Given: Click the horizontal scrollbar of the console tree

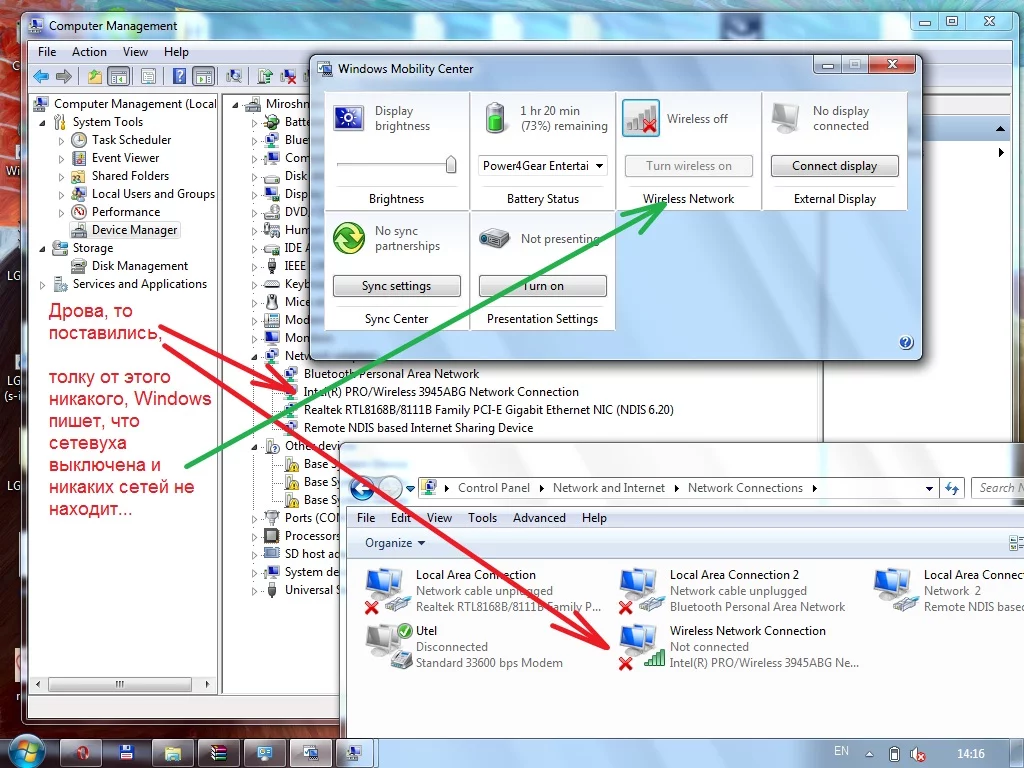Looking at the screenshot, I should coord(119,684).
